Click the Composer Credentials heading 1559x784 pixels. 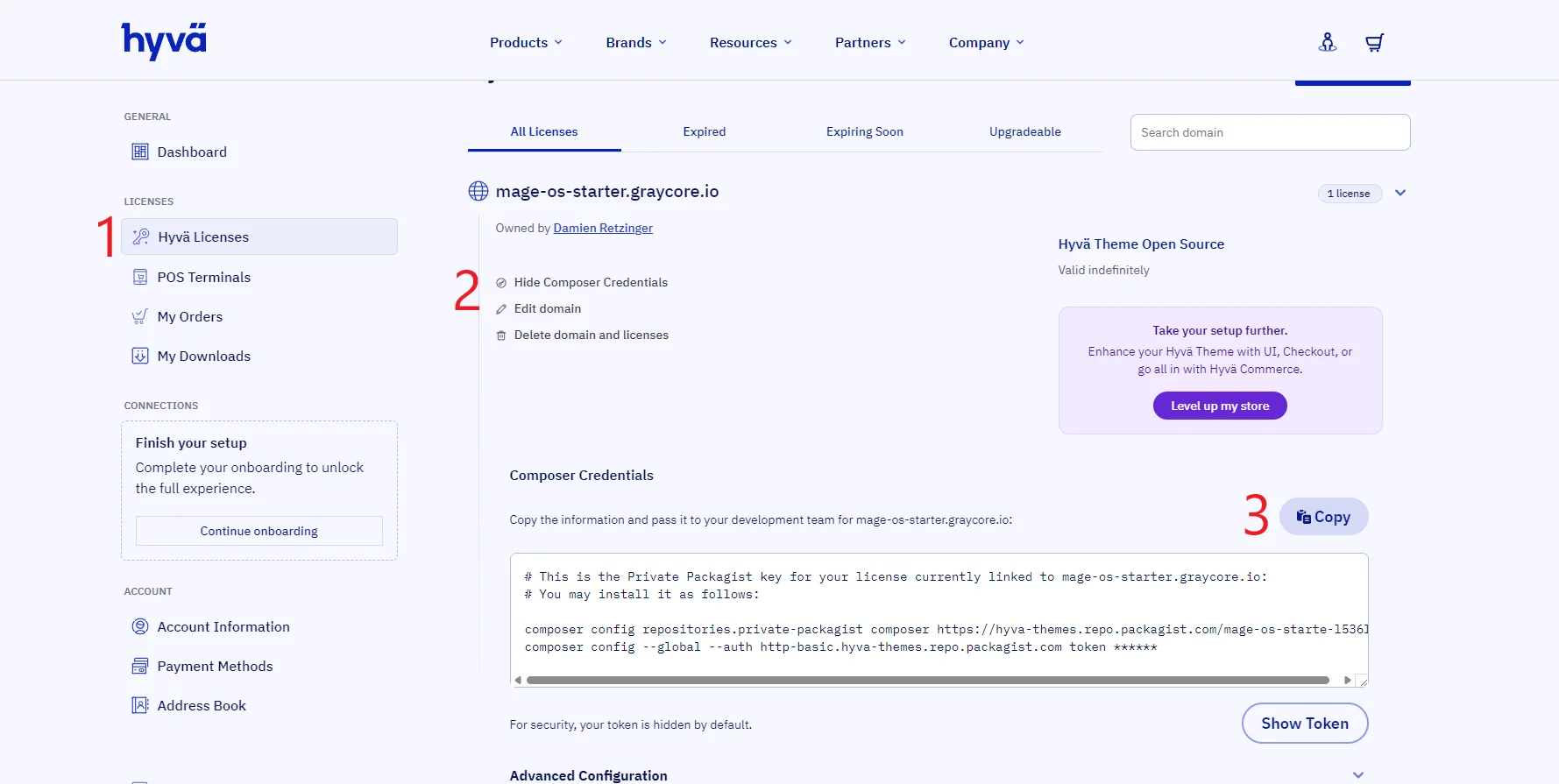click(x=582, y=475)
